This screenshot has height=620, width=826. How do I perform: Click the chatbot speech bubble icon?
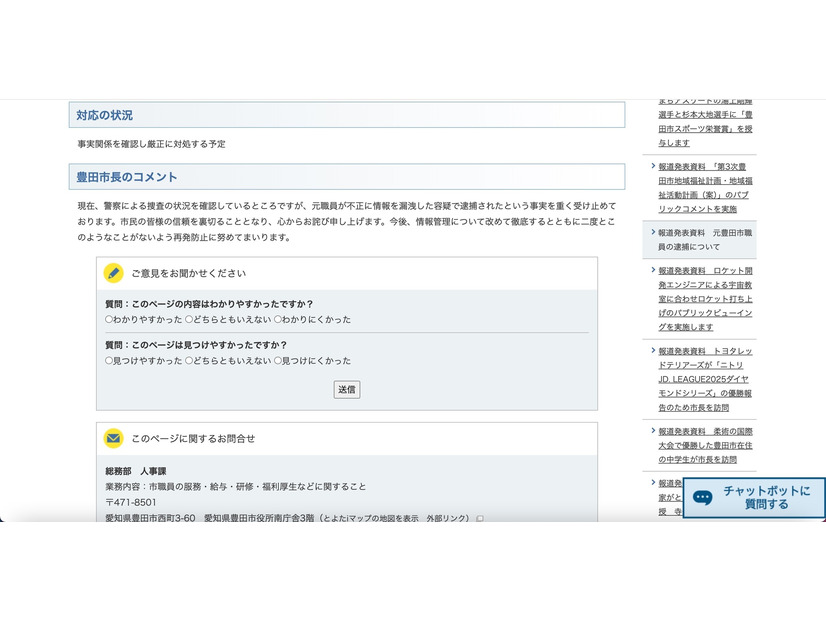pyautogui.click(x=703, y=497)
